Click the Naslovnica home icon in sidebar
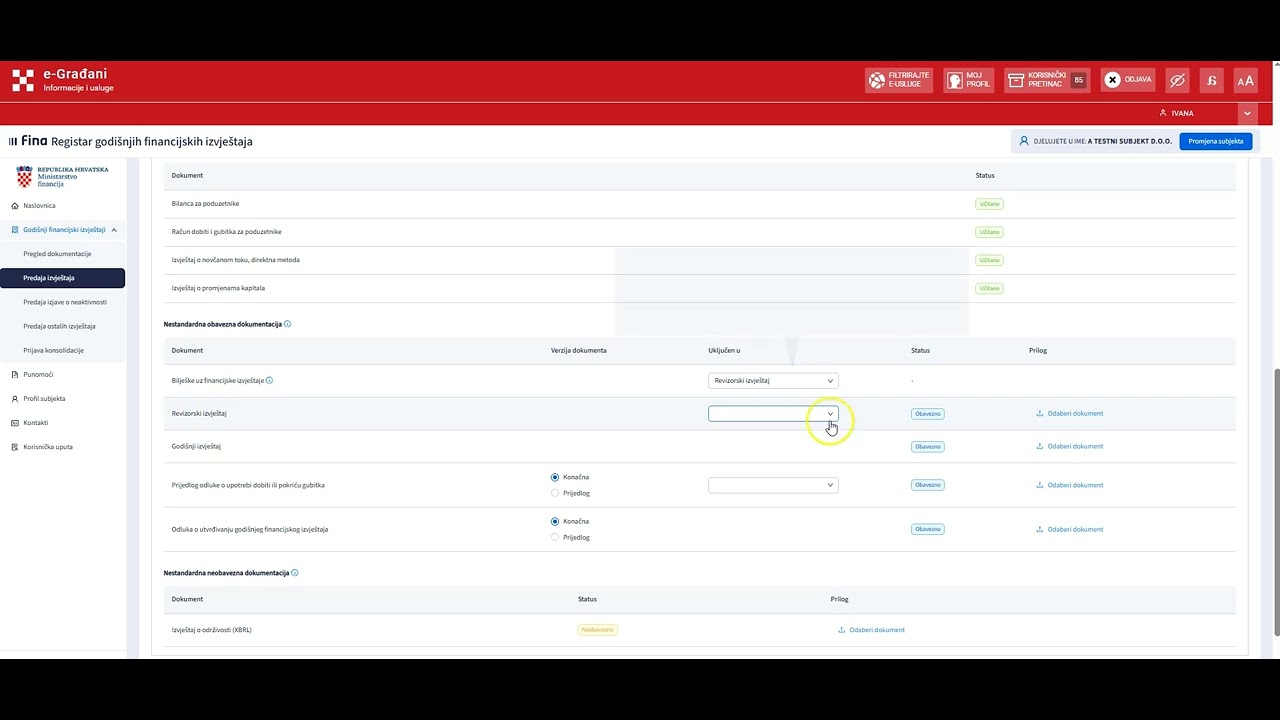Viewport: 1280px width, 720px height. [15, 206]
